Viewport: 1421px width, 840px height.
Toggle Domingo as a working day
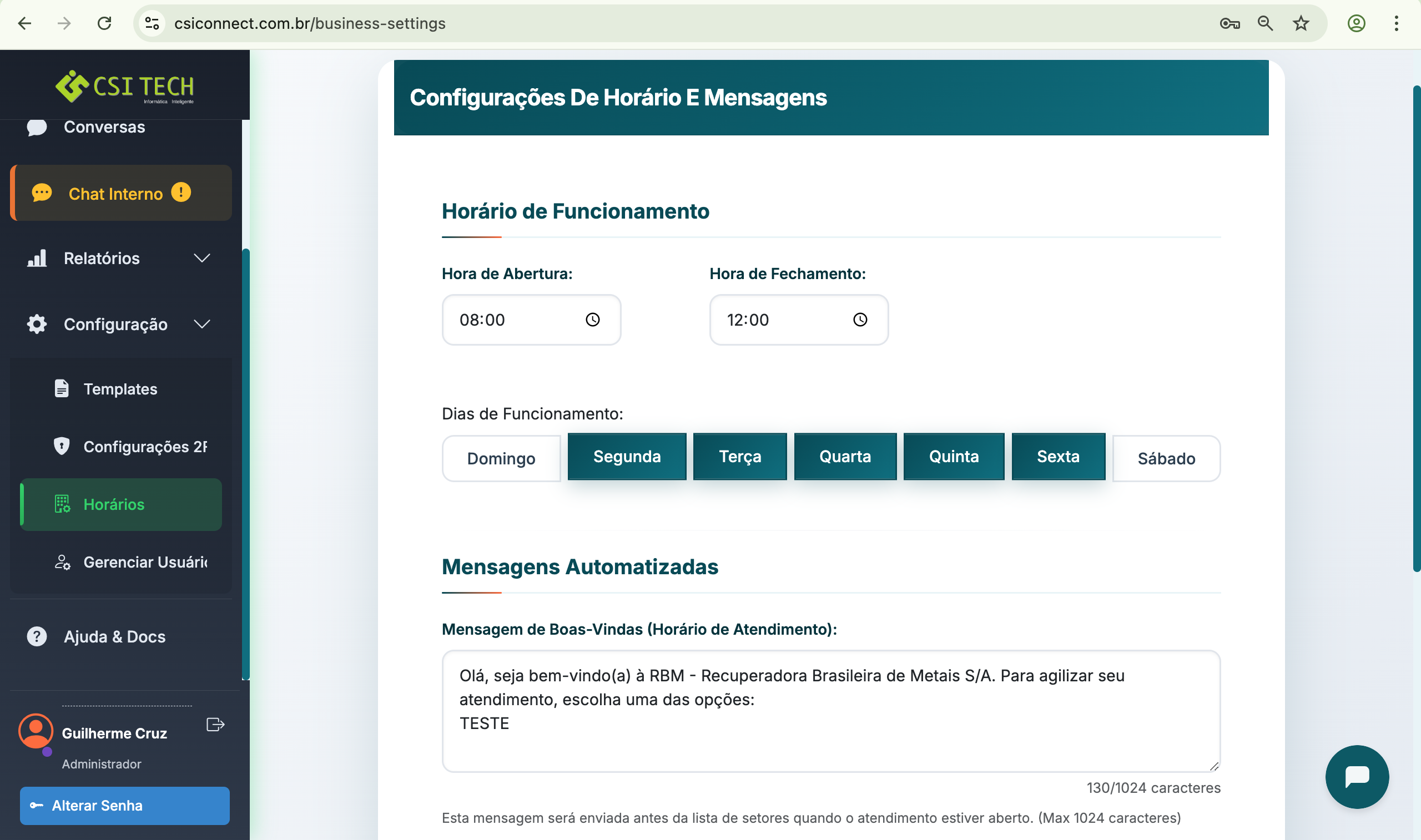(501, 458)
